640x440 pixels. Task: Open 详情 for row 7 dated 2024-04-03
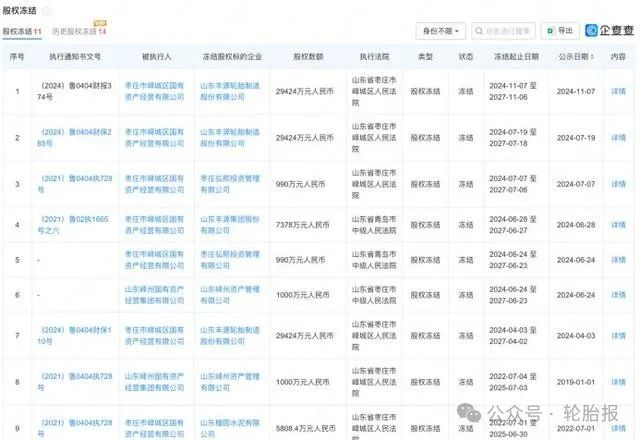pos(618,336)
